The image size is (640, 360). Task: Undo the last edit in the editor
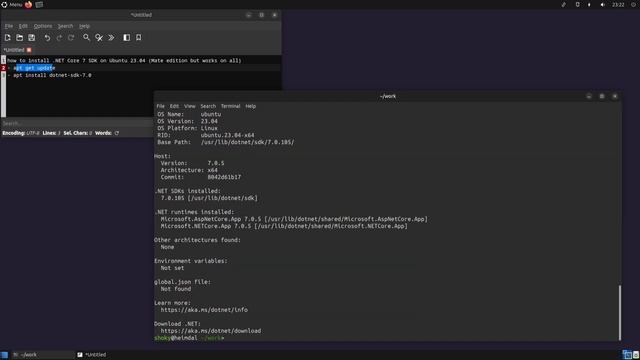[47, 38]
